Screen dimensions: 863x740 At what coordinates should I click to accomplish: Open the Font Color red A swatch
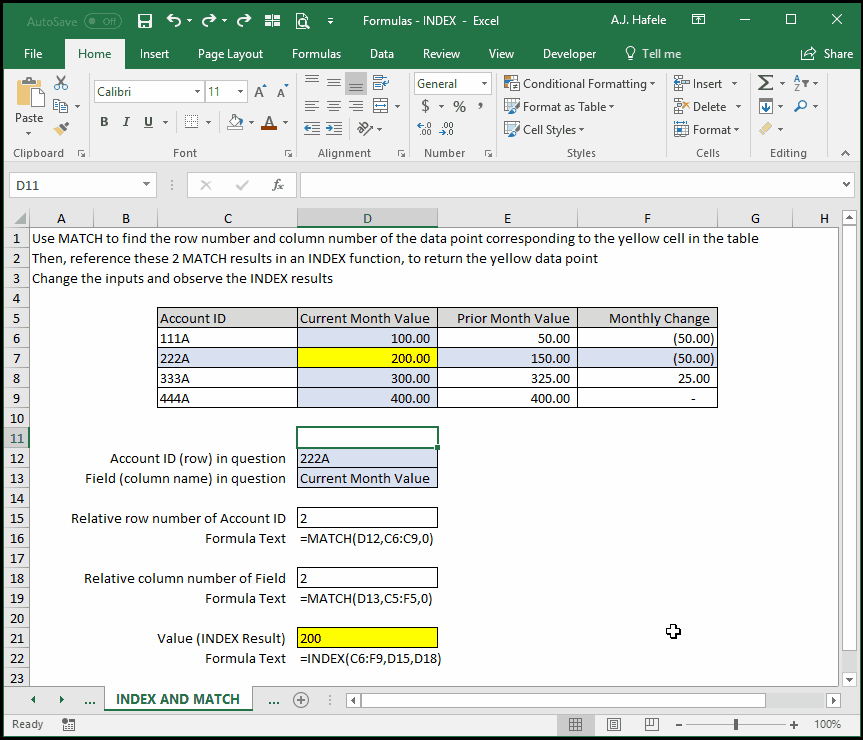(x=269, y=122)
